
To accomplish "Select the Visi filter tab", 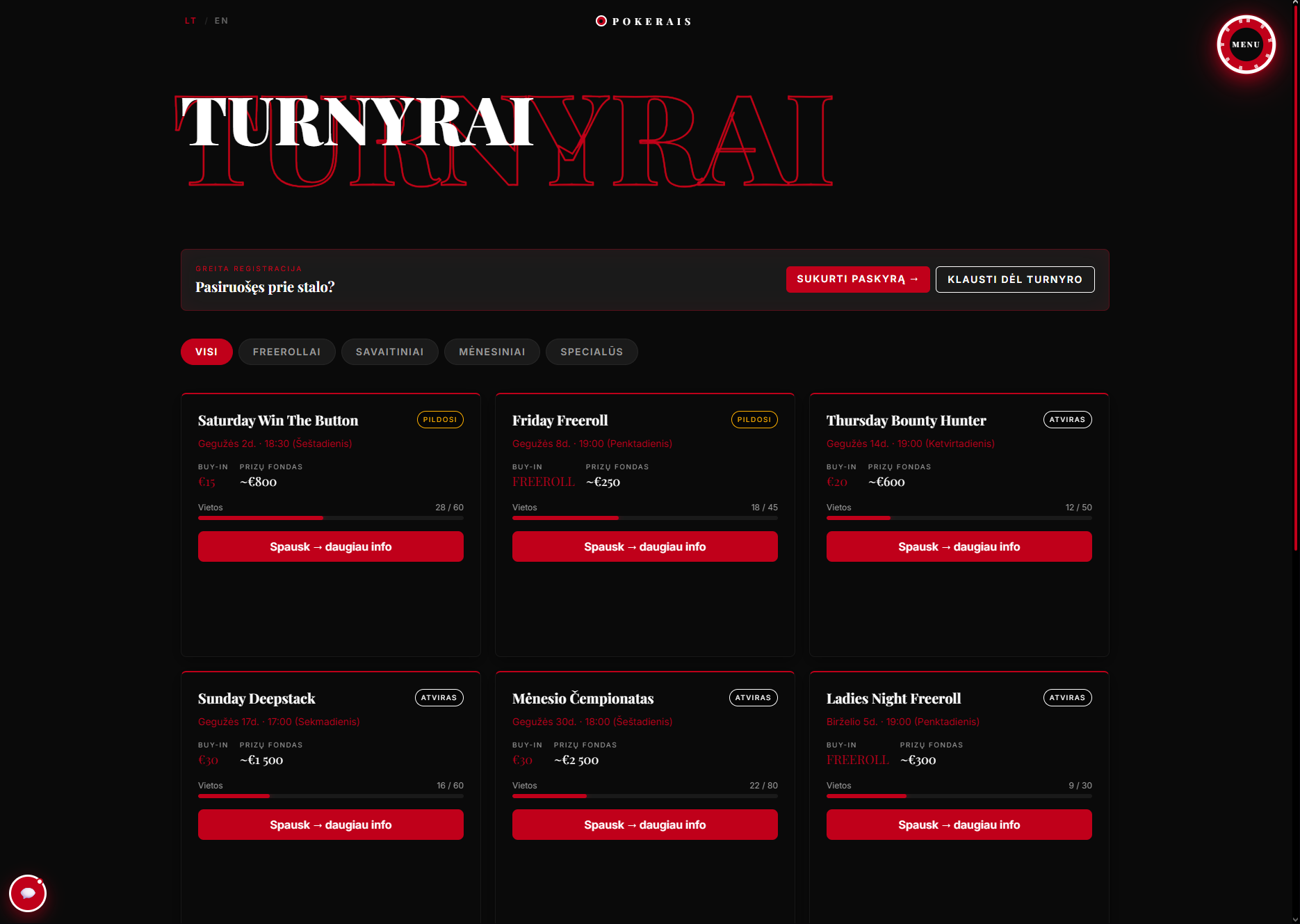I will pos(206,352).
